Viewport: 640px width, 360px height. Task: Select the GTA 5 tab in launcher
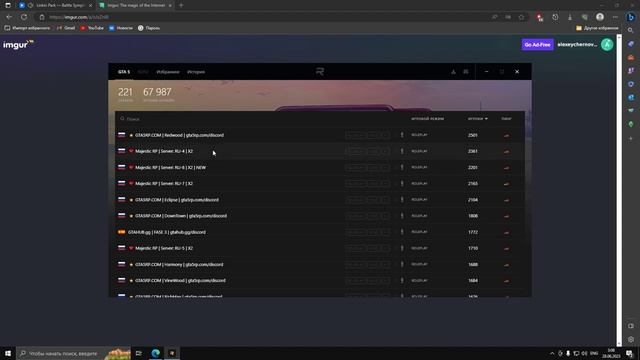click(x=124, y=72)
